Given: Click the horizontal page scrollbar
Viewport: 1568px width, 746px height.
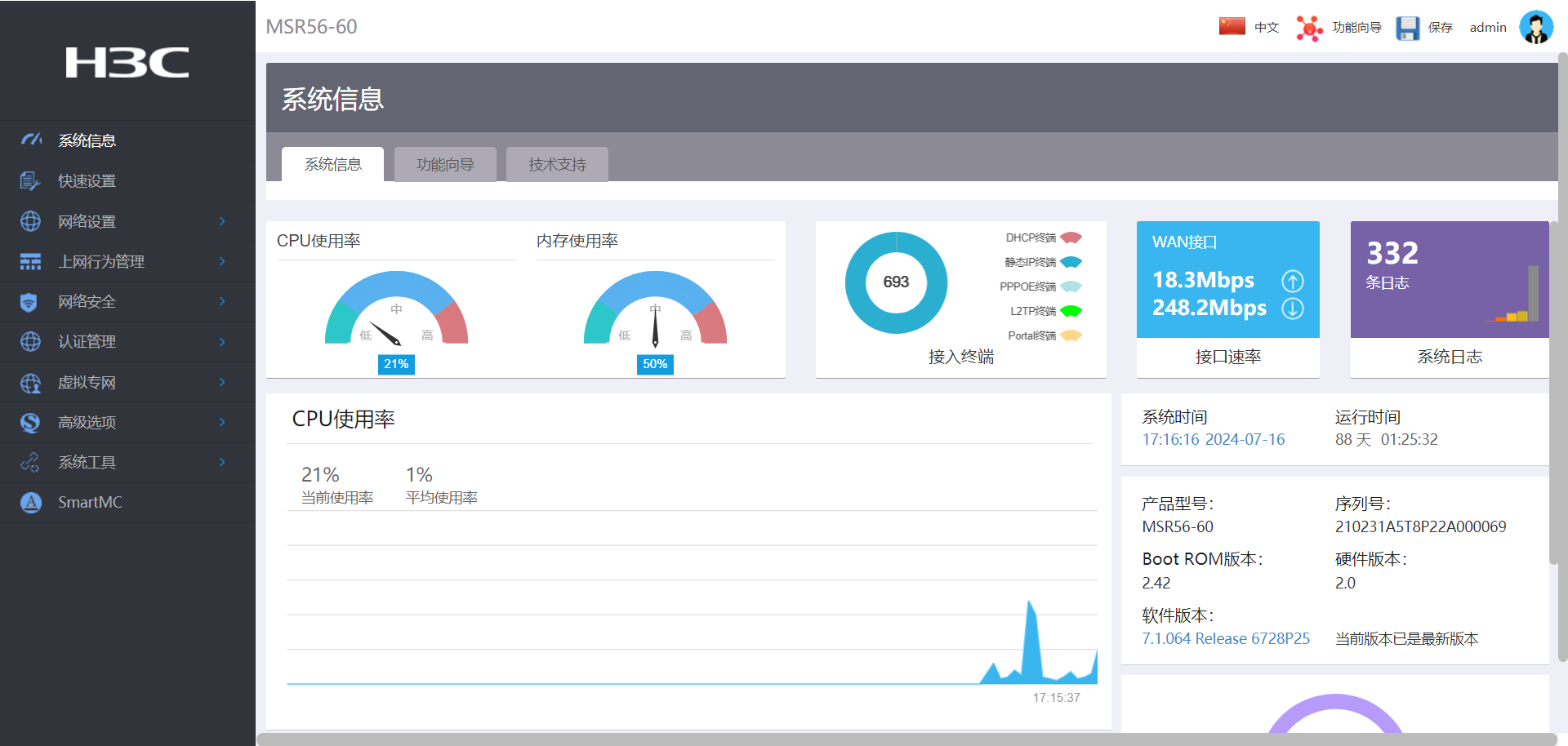Looking at the screenshot, I should click(906, 739).
